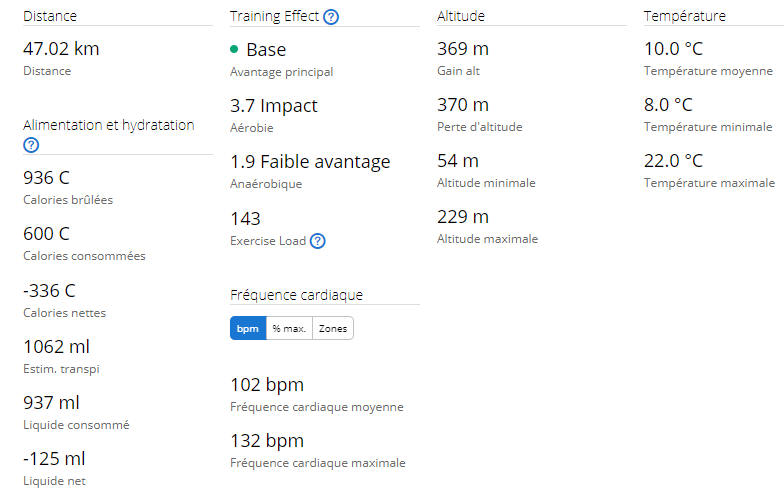Select the Fréquence cardiaque section header
Viewport: 784px width, 504px height.
click(x=296, y=295)
